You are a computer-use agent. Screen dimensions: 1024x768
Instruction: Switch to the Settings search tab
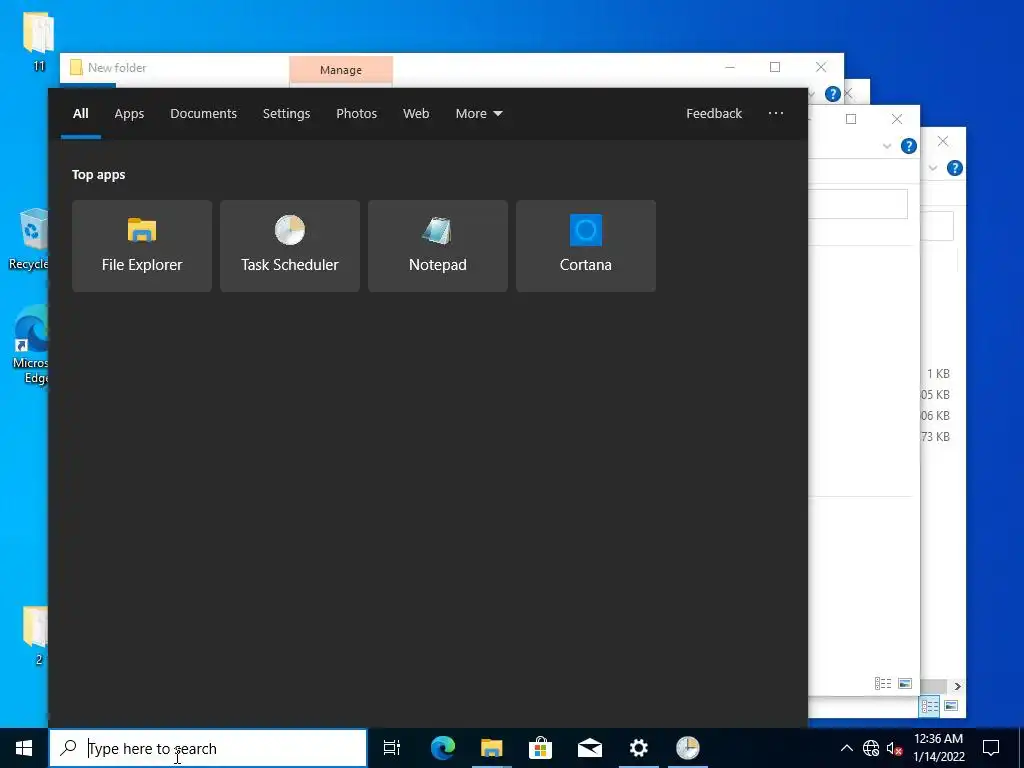pos(286,114)
